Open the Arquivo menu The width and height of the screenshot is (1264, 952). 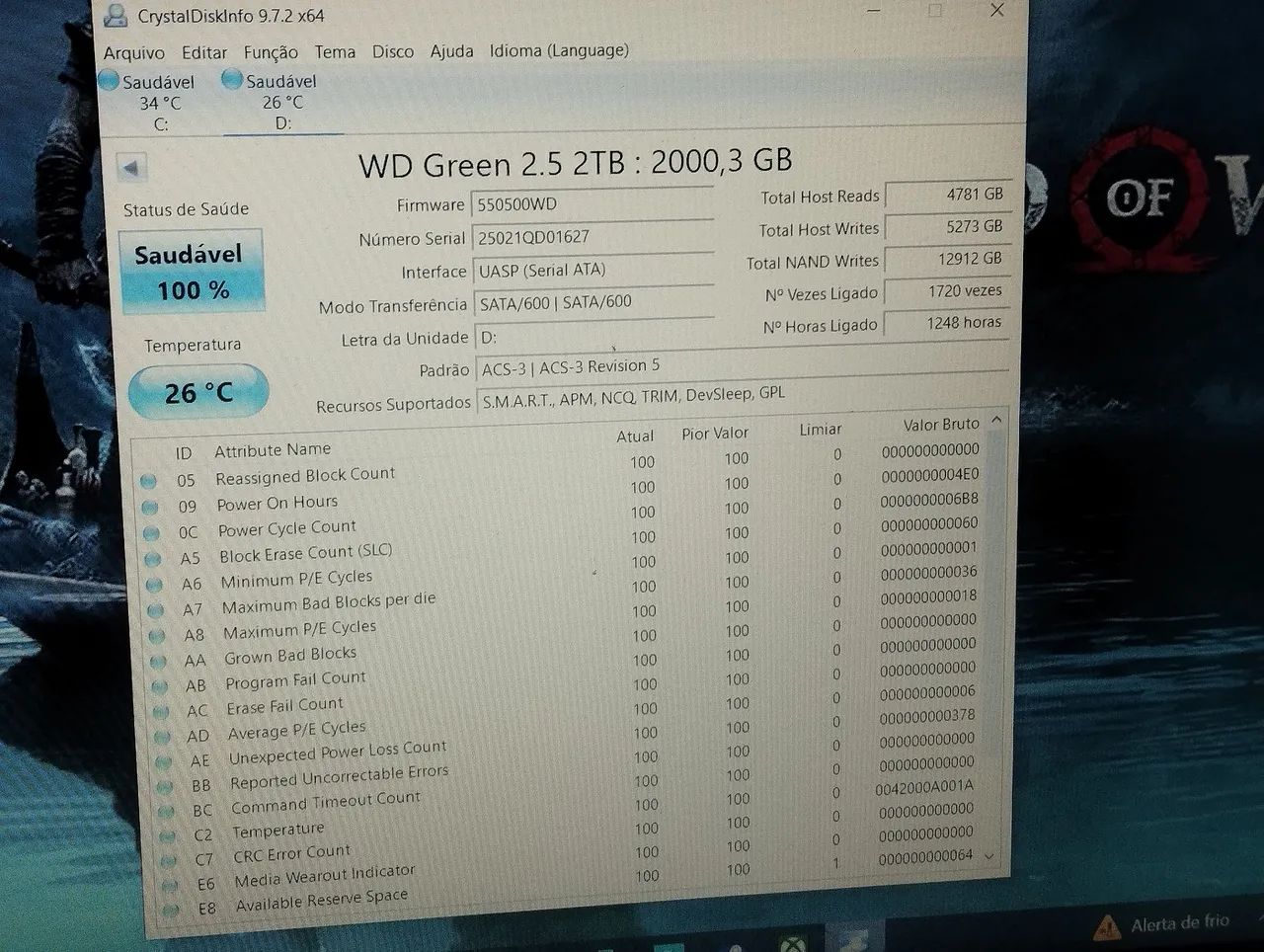[x=134, y=53]
